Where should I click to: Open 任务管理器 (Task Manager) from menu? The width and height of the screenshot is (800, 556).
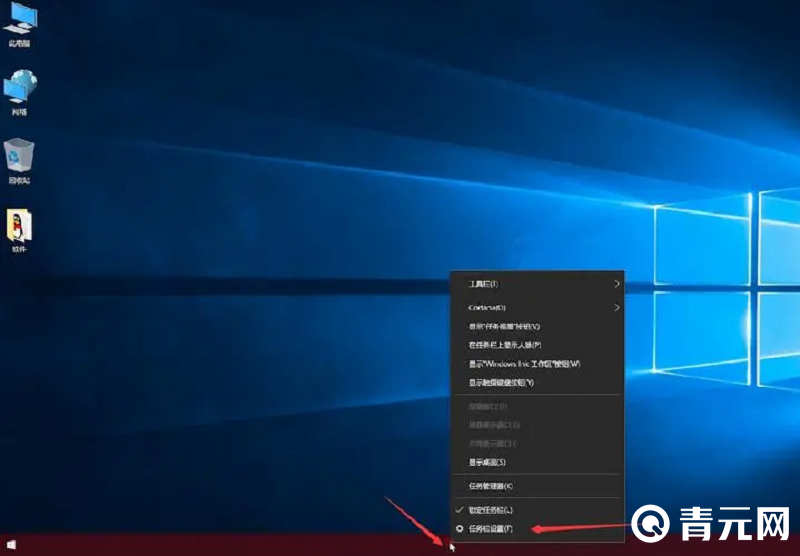[538, 486]
